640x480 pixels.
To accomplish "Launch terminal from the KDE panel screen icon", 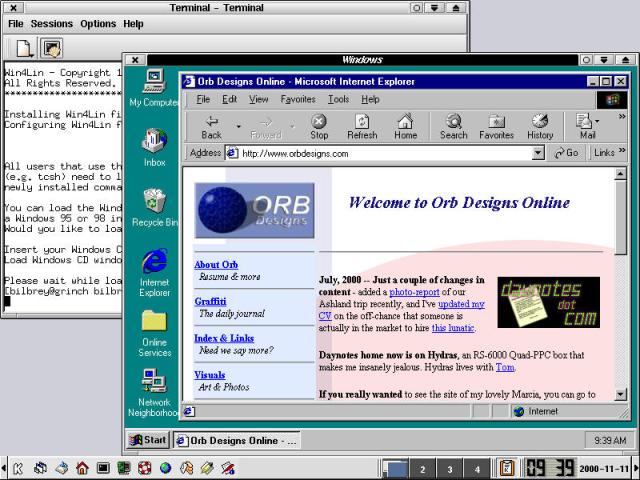I will click(103, 468).
